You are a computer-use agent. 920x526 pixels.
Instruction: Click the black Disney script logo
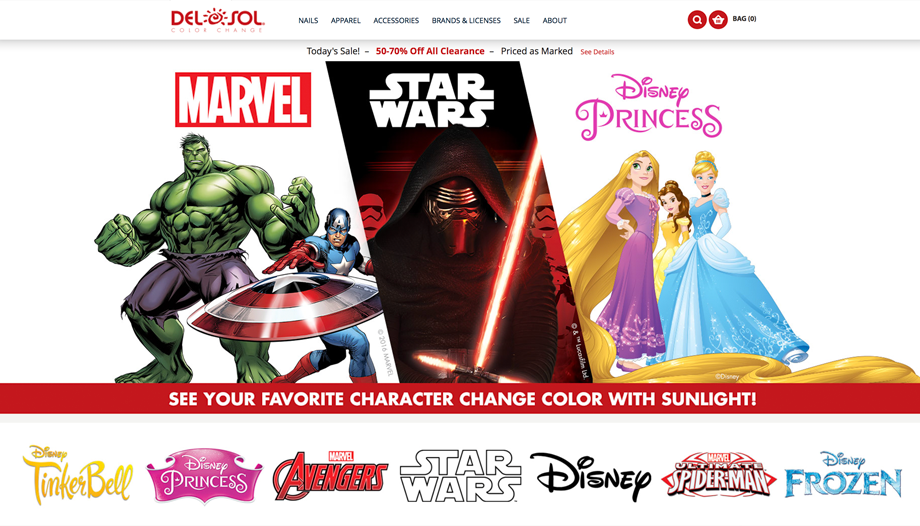(591, 477)
